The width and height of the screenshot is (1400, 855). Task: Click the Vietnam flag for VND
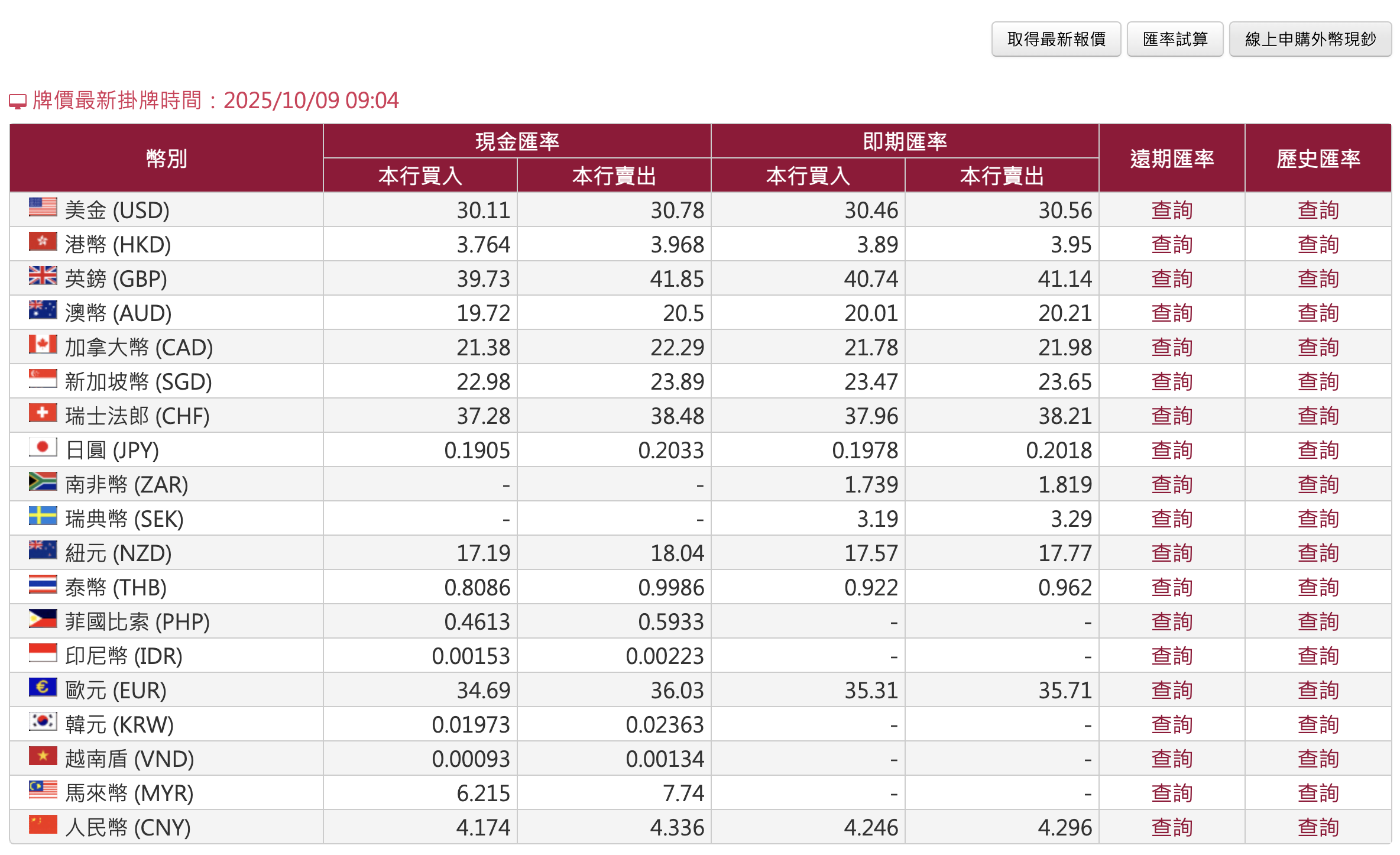43,756
